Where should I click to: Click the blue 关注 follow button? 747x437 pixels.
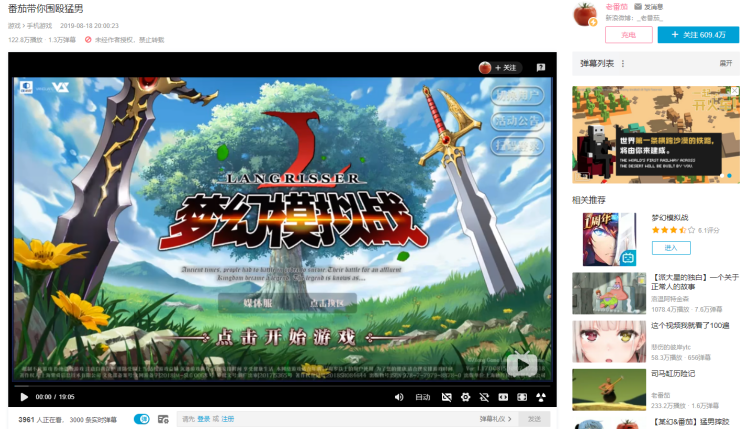[x=698, y=34]
